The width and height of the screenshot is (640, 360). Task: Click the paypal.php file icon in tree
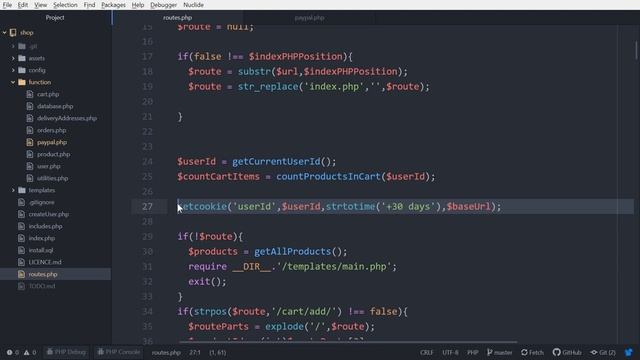(30, 142)
